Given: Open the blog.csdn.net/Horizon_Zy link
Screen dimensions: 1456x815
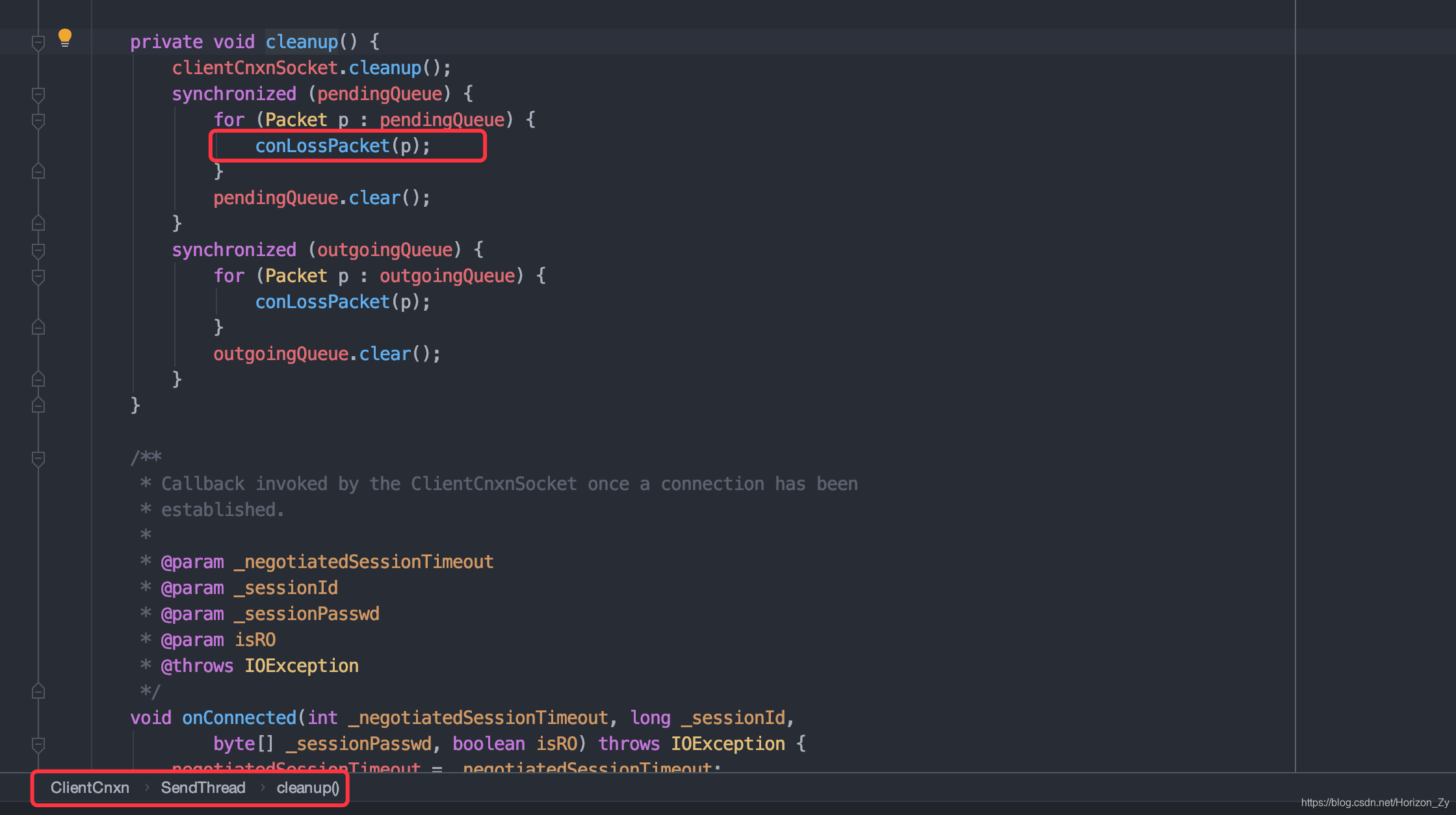Looking at the screenshot, I should click(1374, 802).
